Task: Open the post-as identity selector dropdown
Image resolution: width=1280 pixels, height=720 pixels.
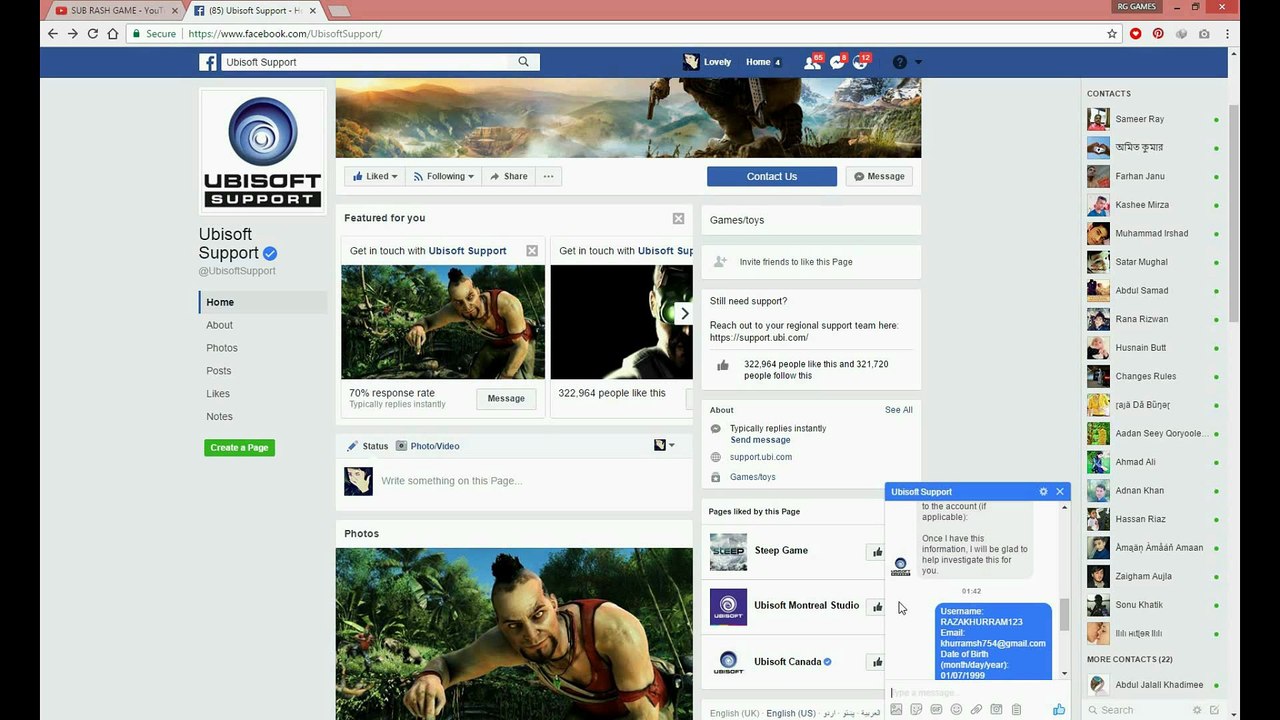Action: point(665,445)
